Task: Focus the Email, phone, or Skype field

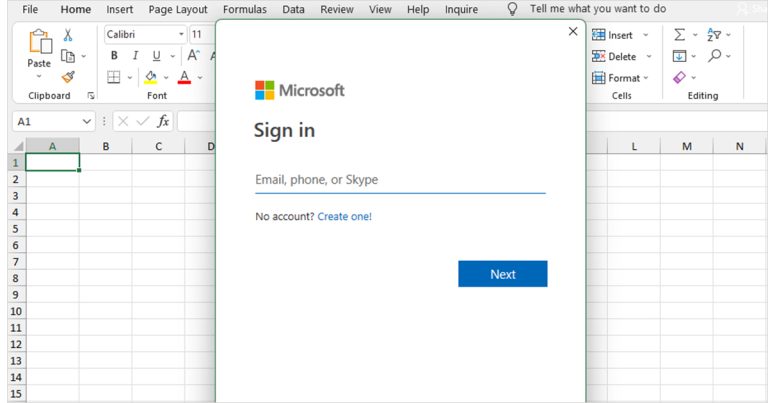Action: tap(400, 180)
